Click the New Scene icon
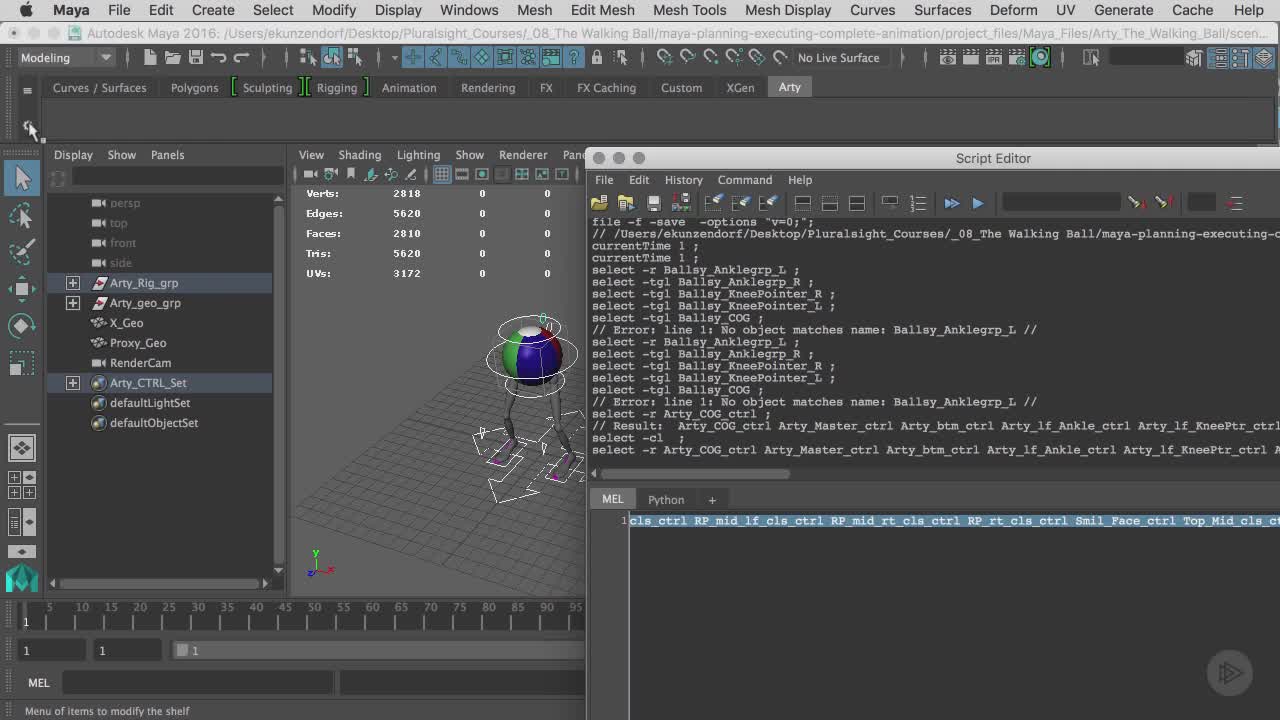The width and height of the screenshot is (1280, 720). pyautogui.click(x=149, y=57)
